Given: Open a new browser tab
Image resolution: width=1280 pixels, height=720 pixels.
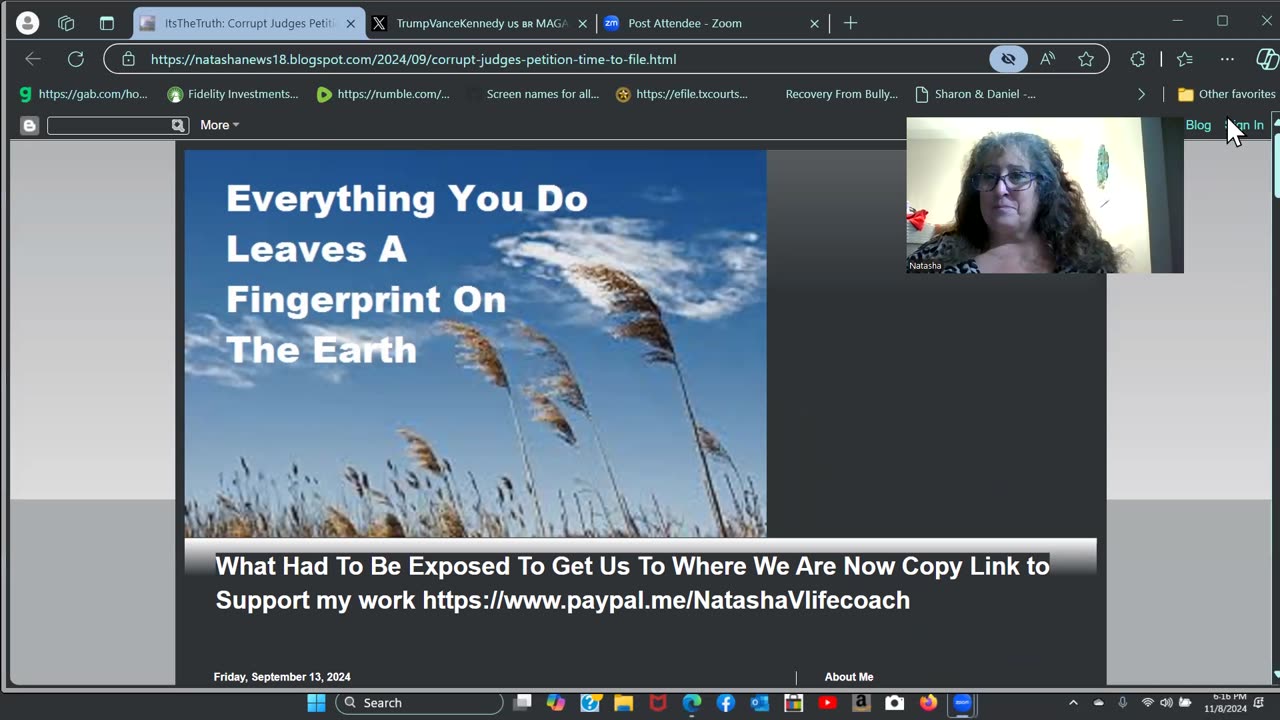Looking at the screenshot, I should [850, 23].
